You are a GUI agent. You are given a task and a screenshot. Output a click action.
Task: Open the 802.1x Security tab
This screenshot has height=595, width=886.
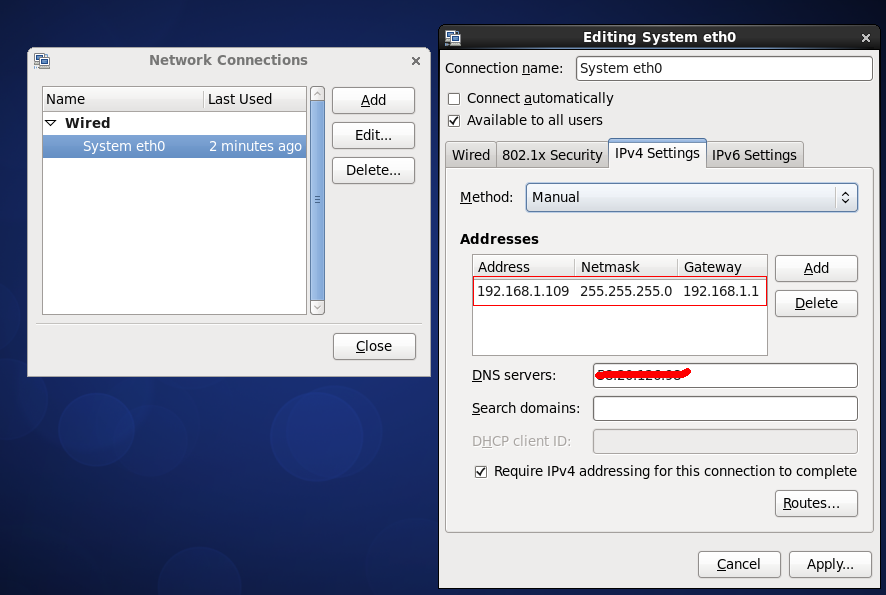(x=552, y=155)
